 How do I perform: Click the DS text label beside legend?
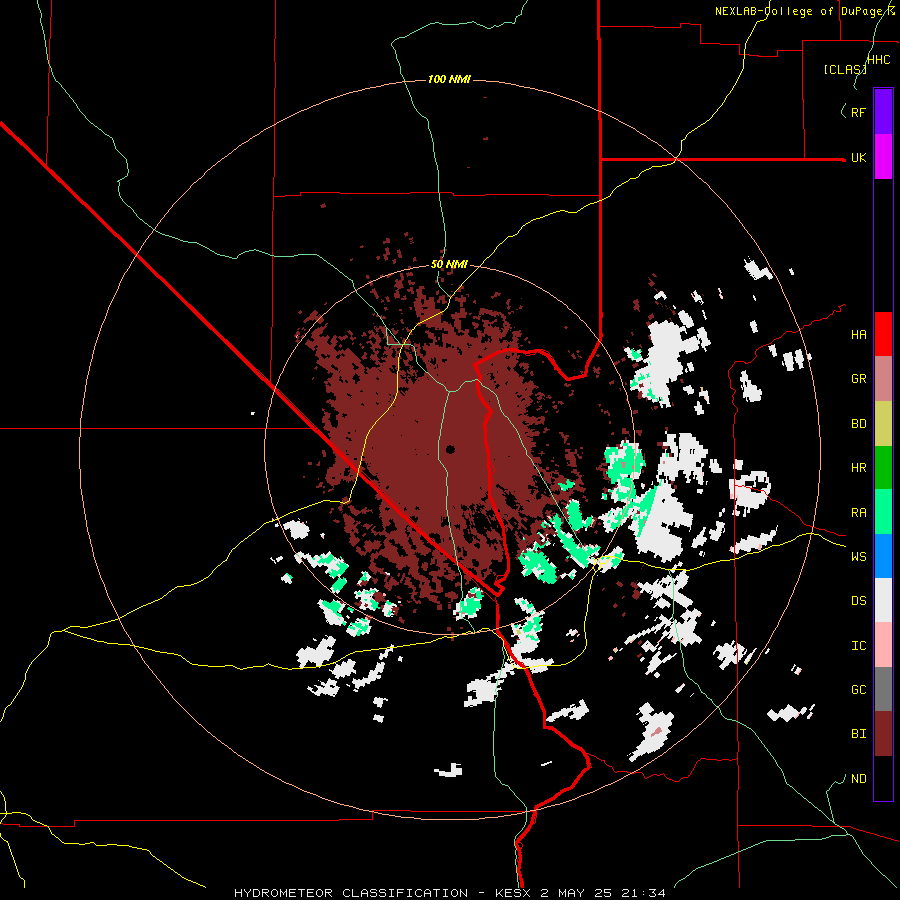coord(859,601)
